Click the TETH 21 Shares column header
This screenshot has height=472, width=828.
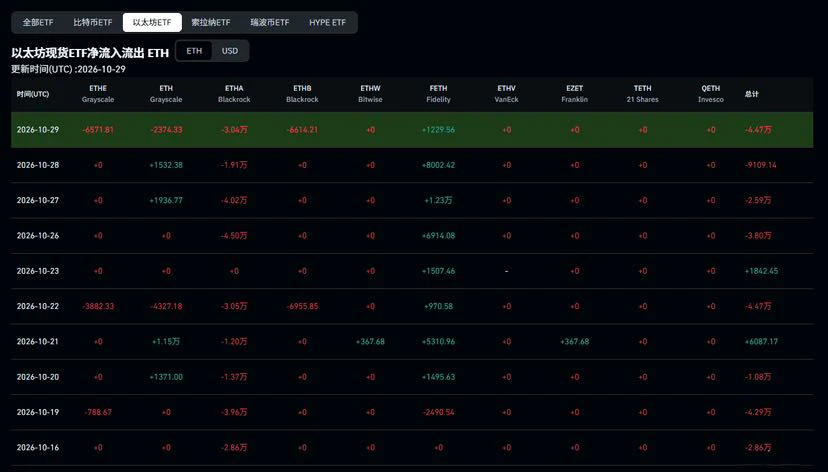tap(643, 94)
